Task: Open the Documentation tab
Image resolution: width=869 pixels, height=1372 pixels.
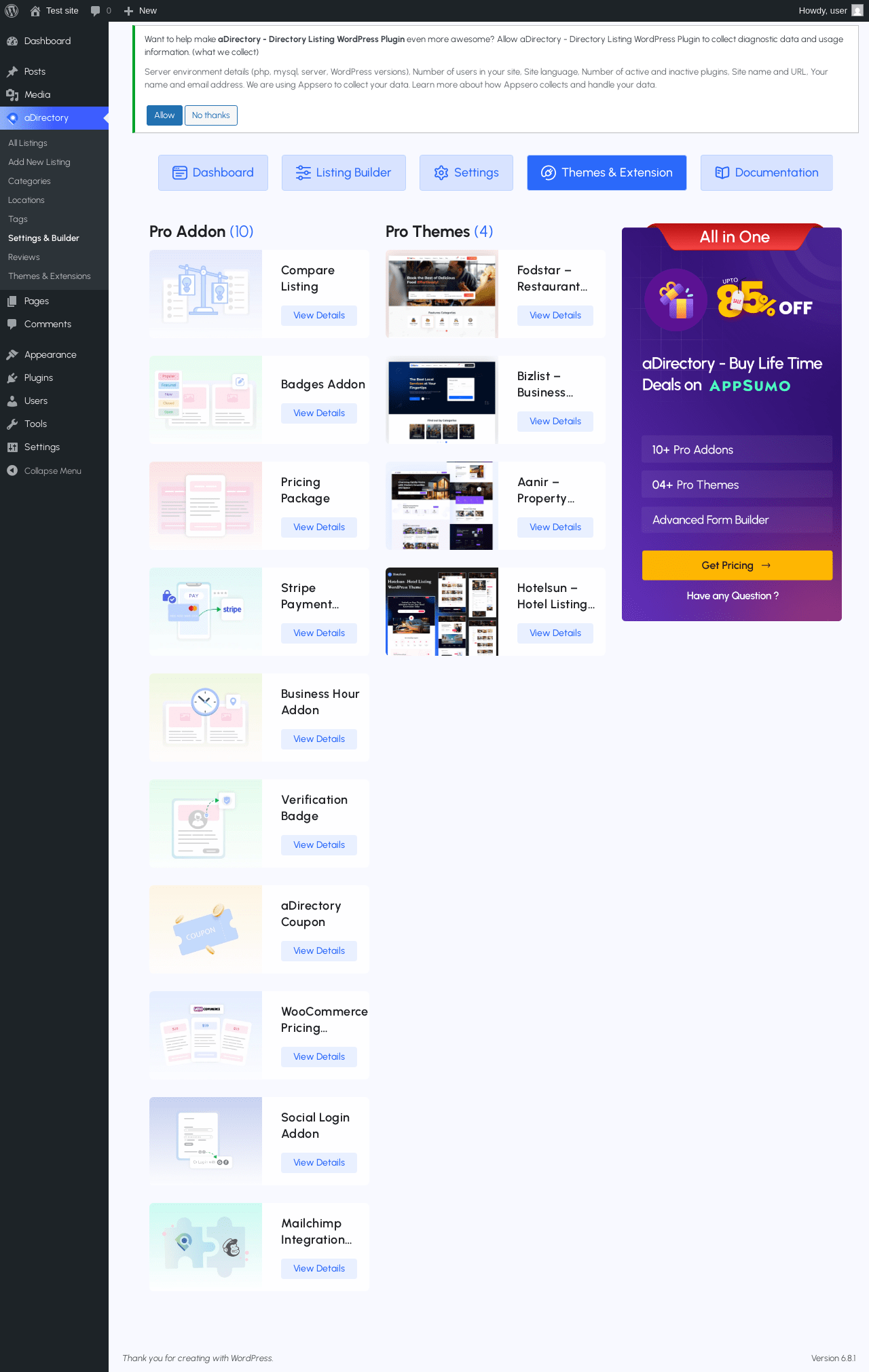Action: click(x=766, y=173)
